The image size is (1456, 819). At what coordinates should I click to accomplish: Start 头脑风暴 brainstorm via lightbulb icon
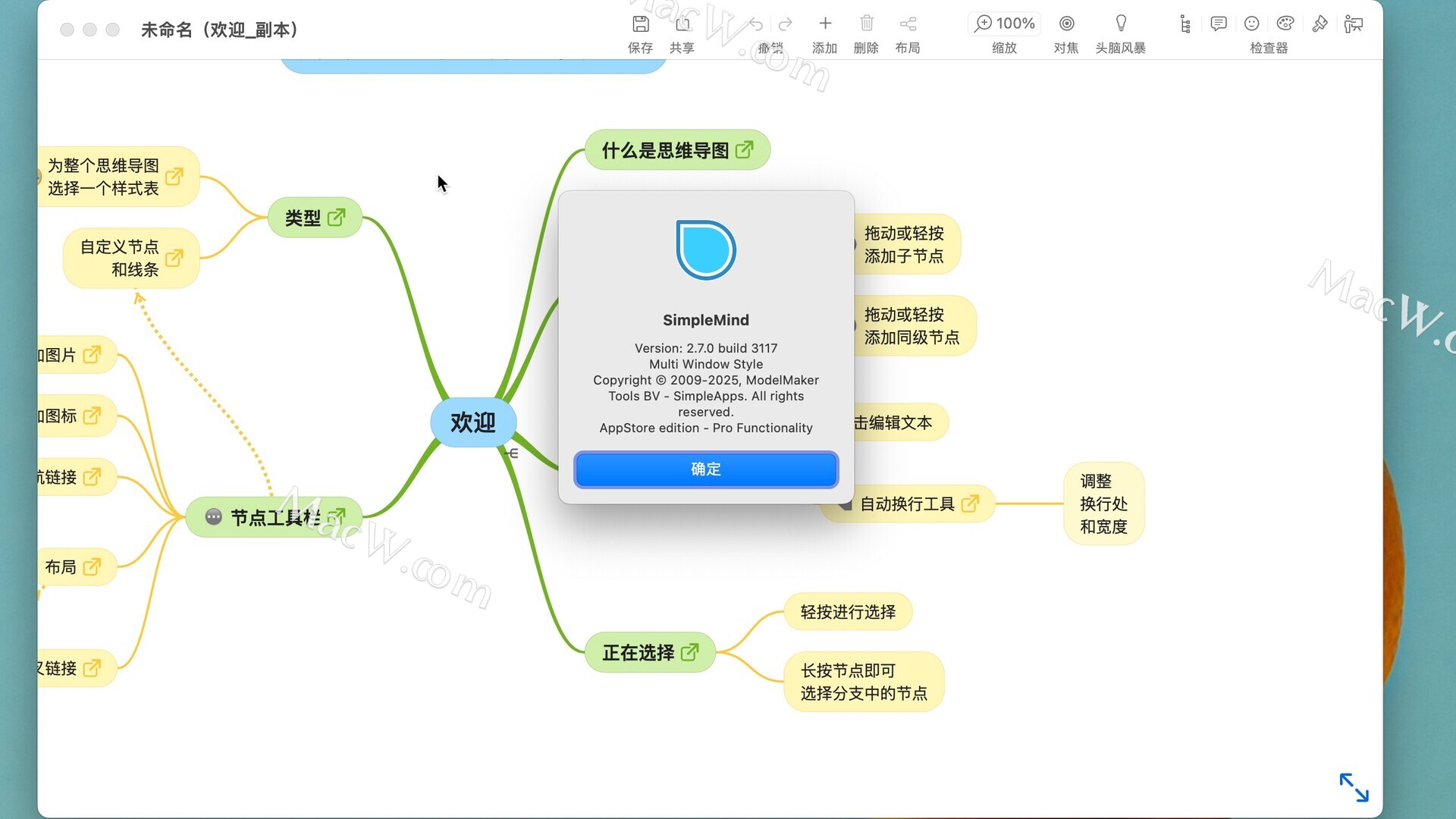coord(1121,24)
